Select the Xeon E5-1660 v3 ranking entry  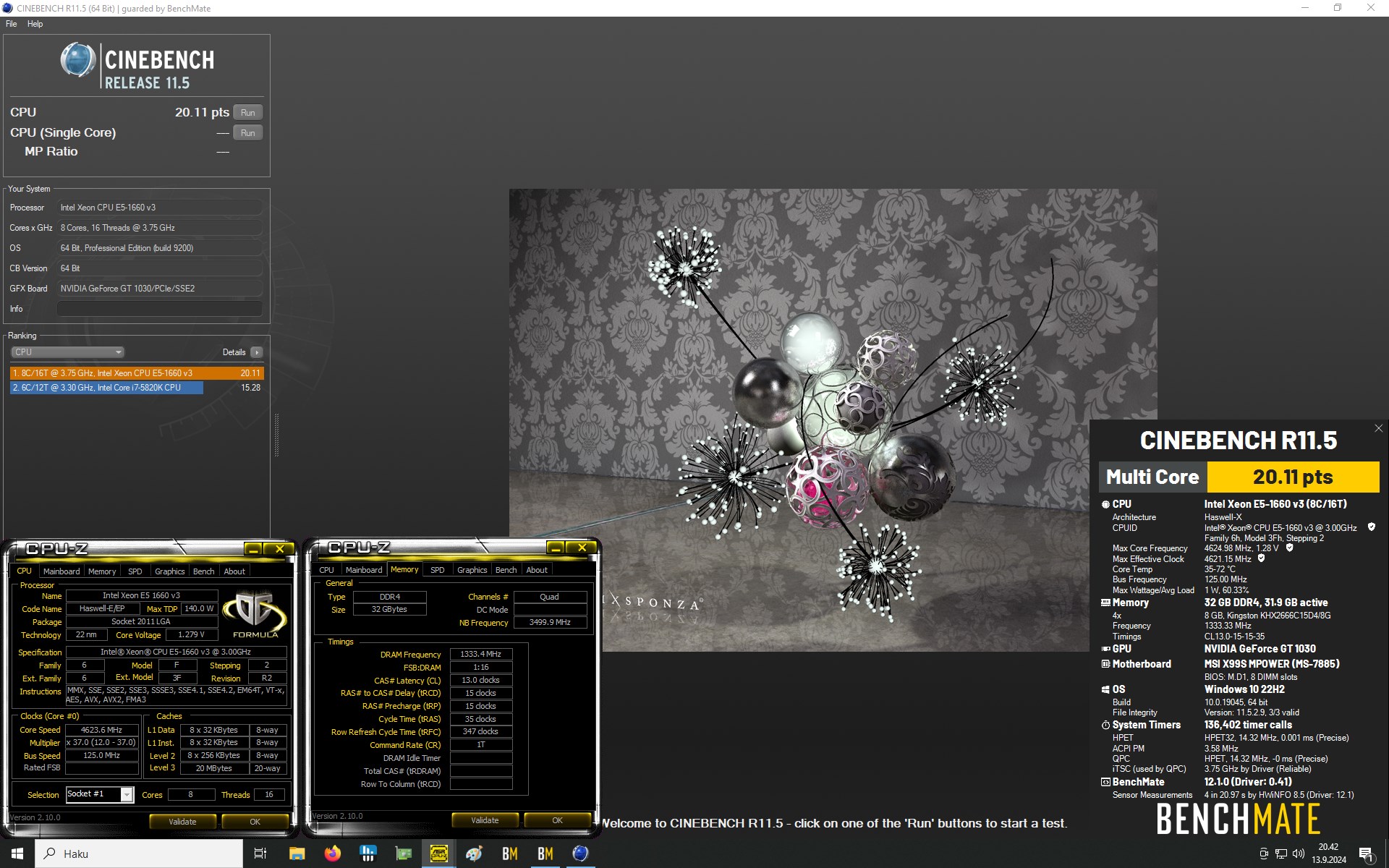click(x=137, y=373)
